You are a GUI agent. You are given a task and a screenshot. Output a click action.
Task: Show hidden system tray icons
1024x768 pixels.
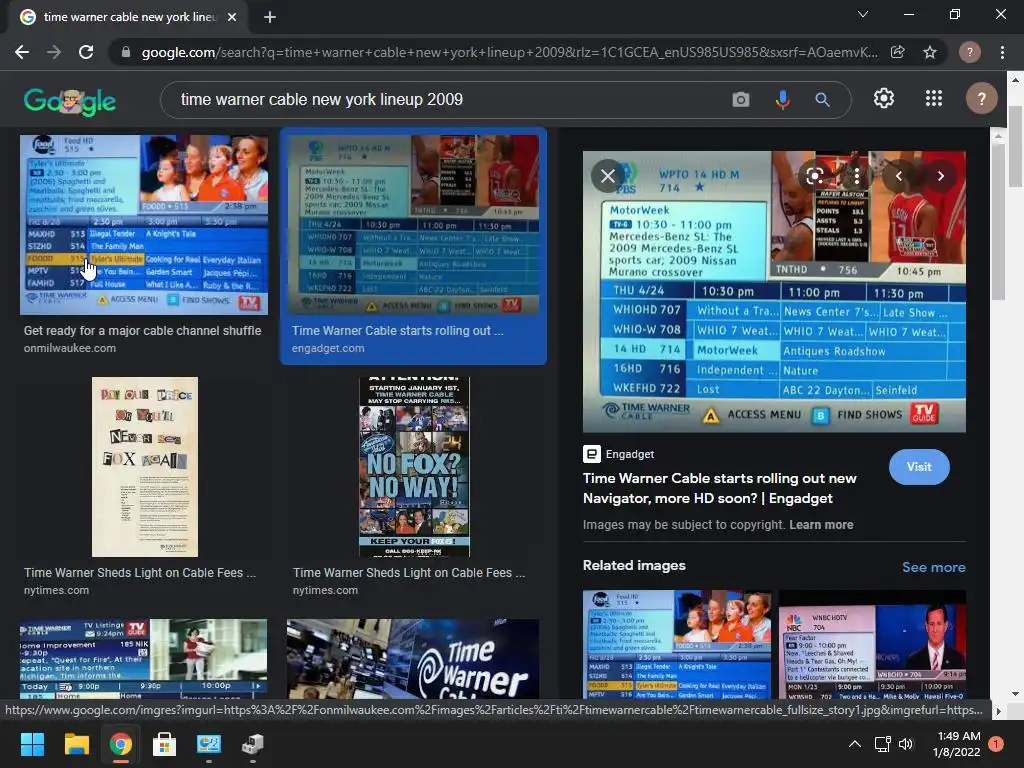[x=854, y=744]
